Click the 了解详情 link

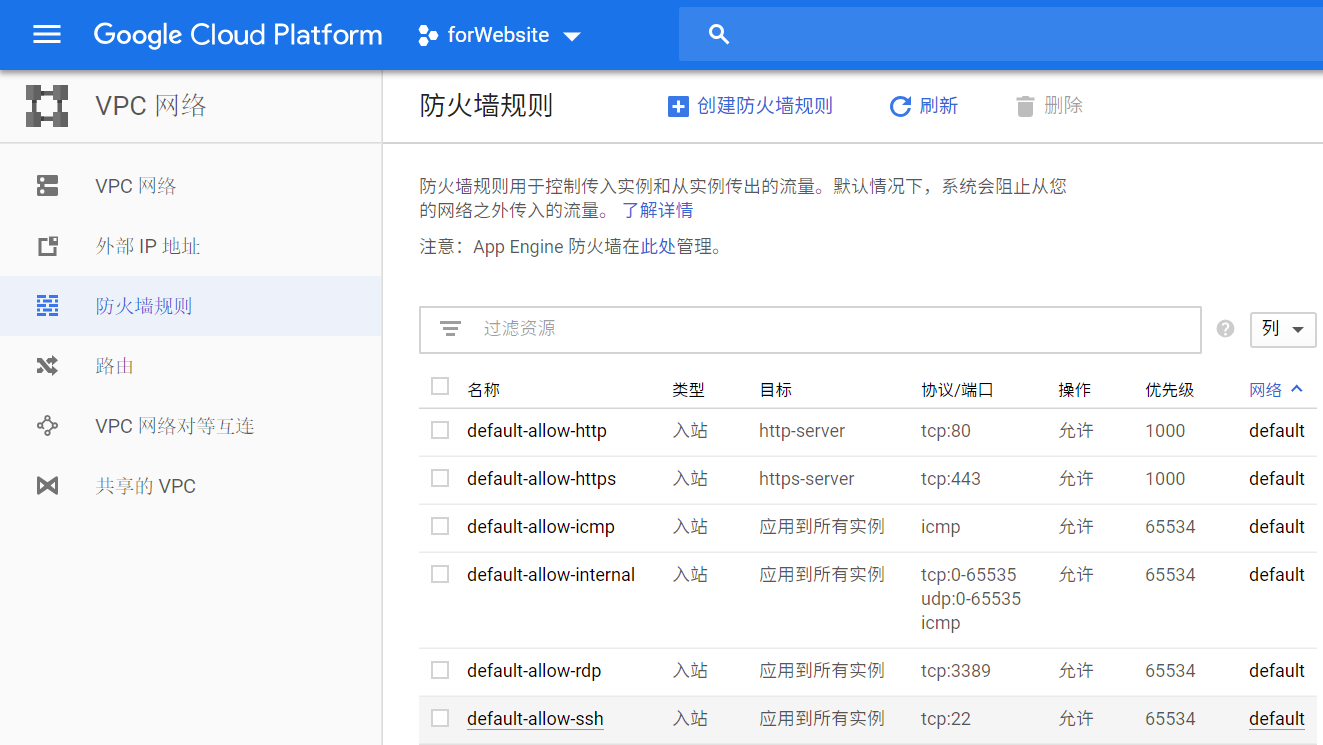coord(657,211)
